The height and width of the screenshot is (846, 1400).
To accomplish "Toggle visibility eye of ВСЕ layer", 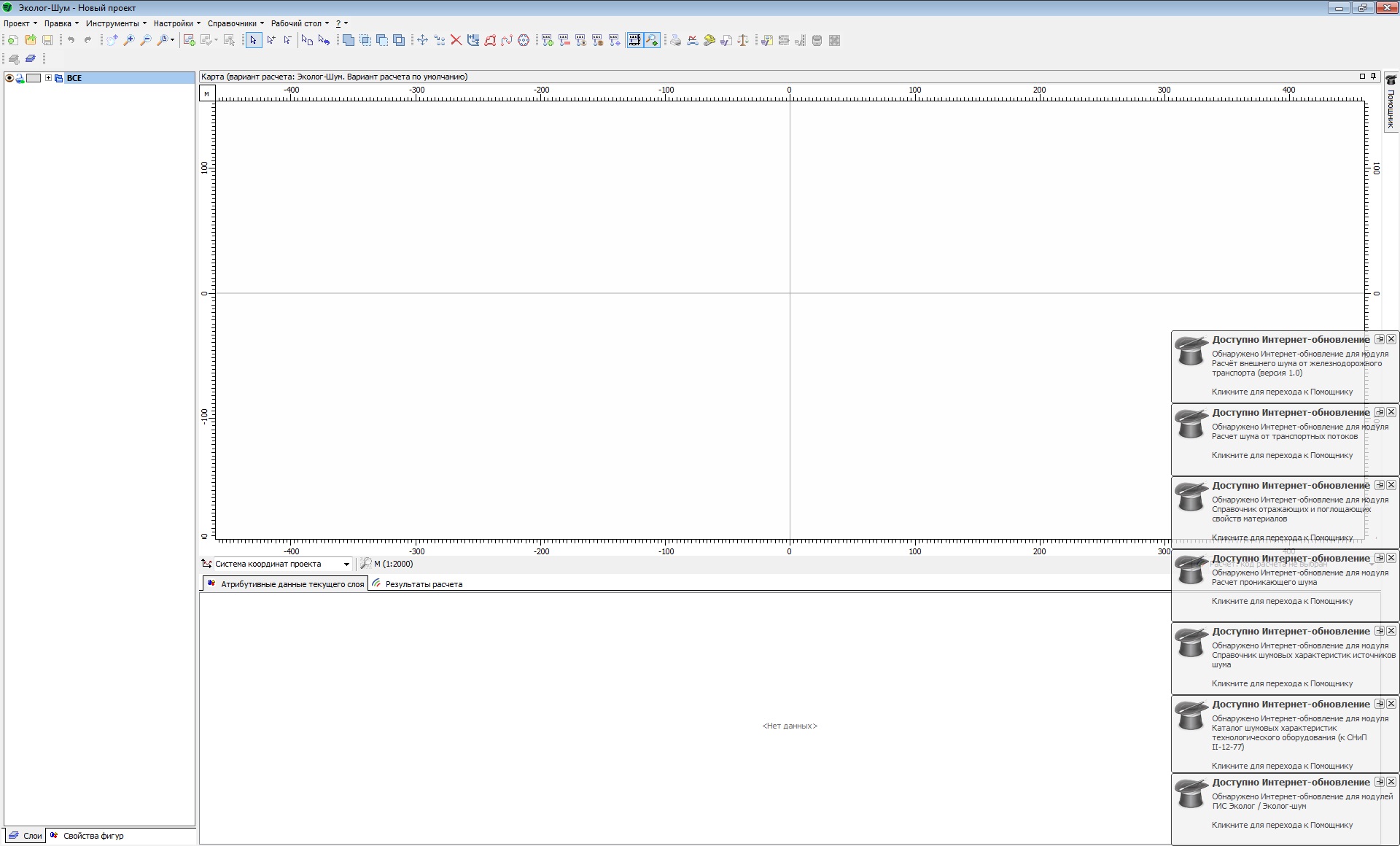I will tap(9, 78).
